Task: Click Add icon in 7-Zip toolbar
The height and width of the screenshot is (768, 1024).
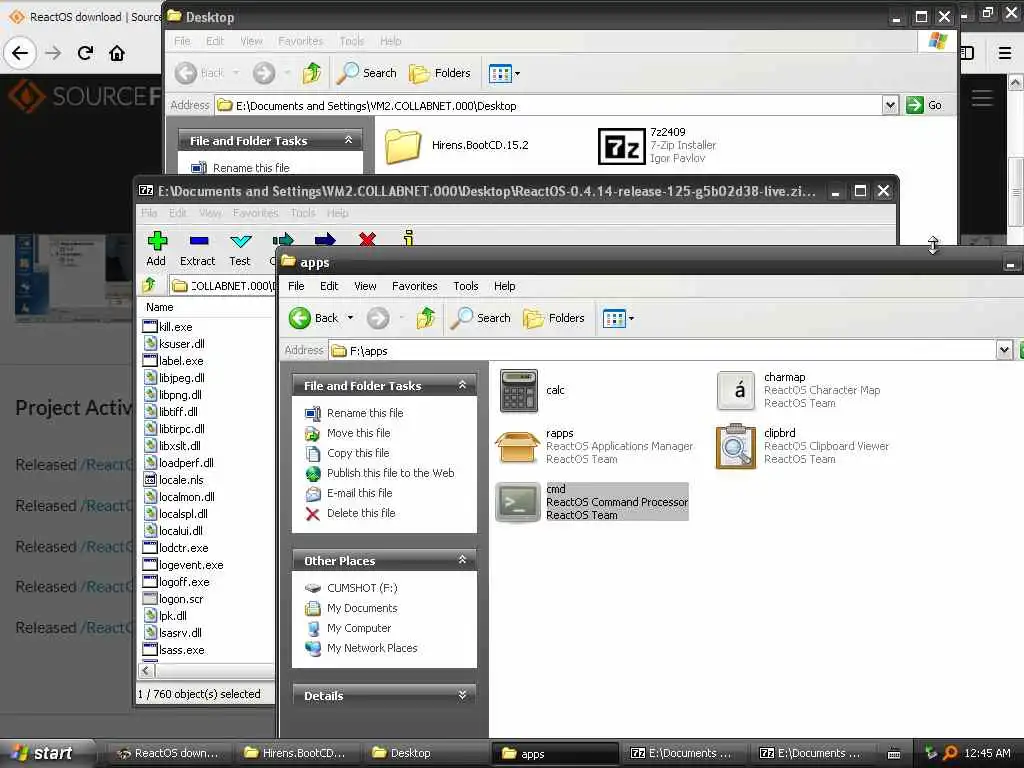Action: pyautogui.click(x=156, y=242)
